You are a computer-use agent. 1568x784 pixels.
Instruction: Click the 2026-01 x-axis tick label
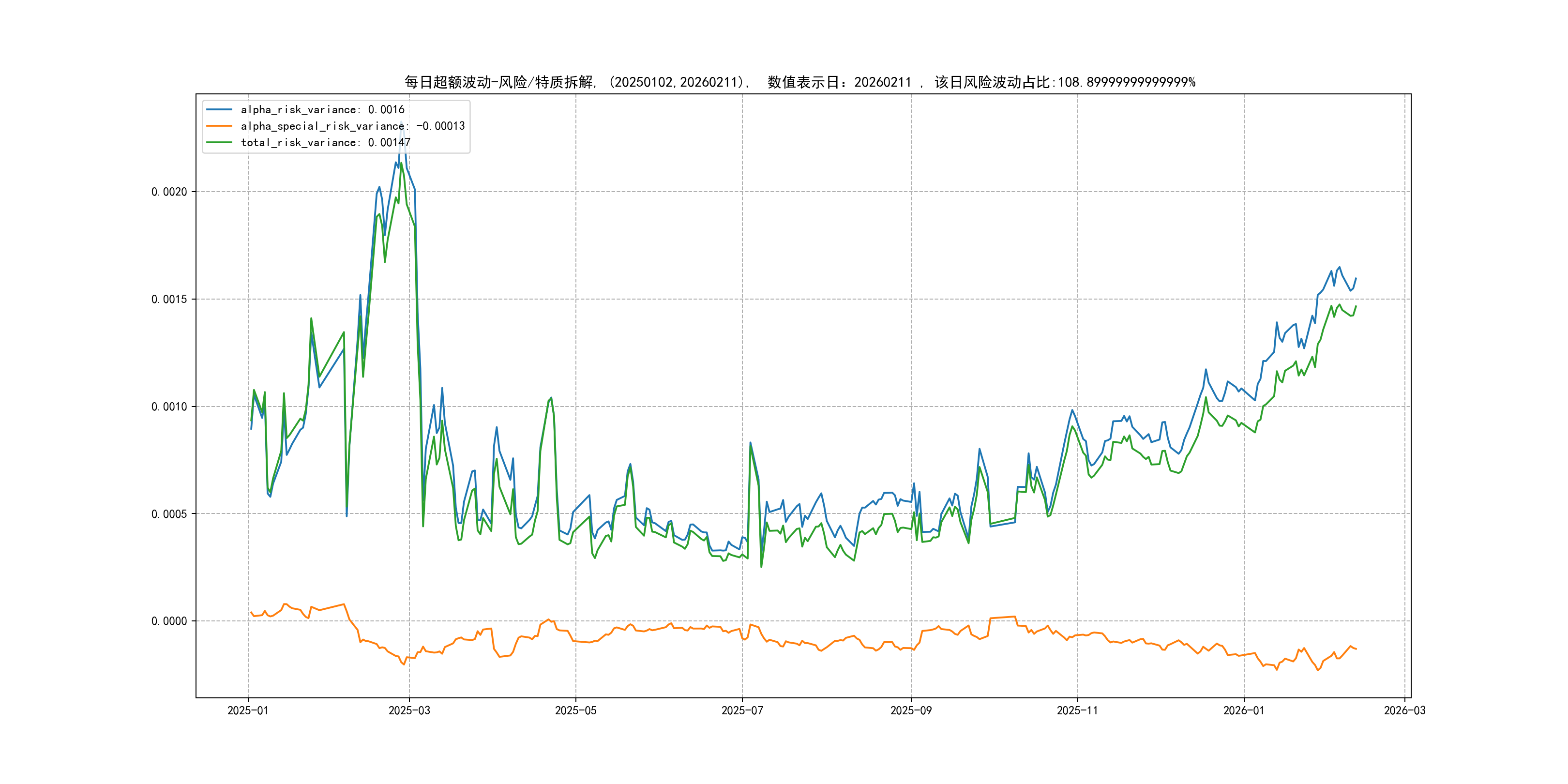[x=1244, y=710]
